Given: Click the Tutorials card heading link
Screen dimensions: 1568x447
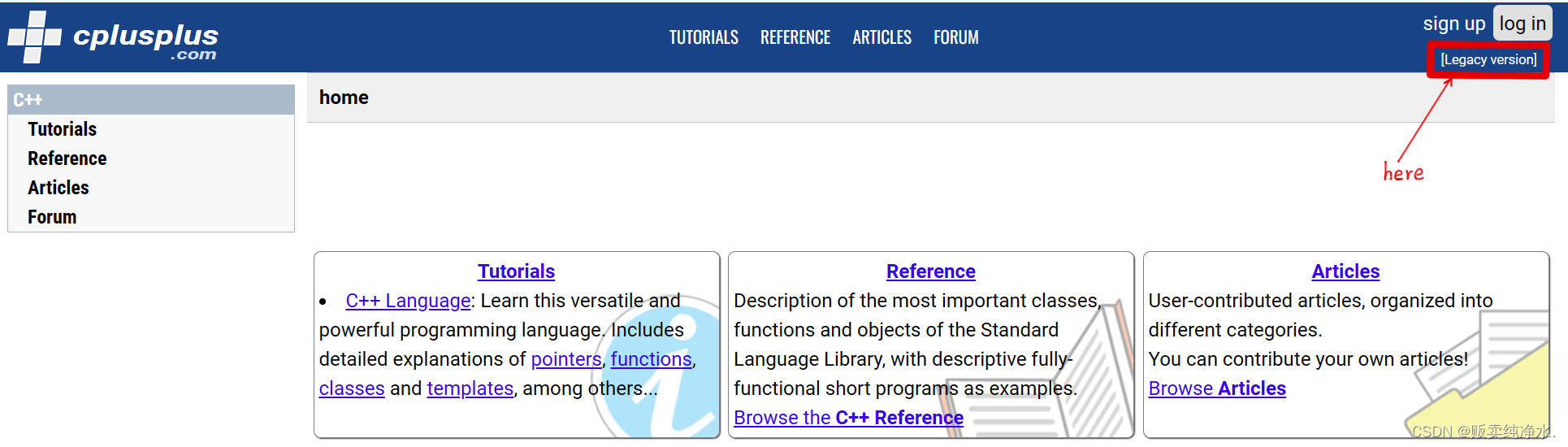Looking at the screenshot, I should click(x=516, y=271).
